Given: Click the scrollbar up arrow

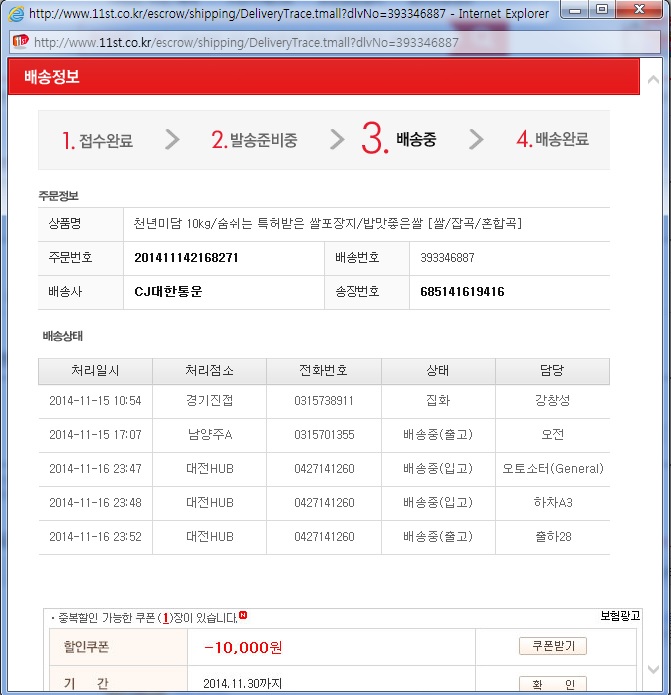Looking at the screenshot, I should click(653, 80).
